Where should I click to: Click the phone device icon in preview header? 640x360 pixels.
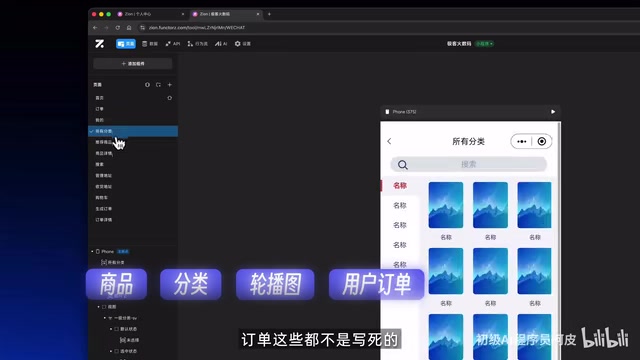click(x=387, y=112)
